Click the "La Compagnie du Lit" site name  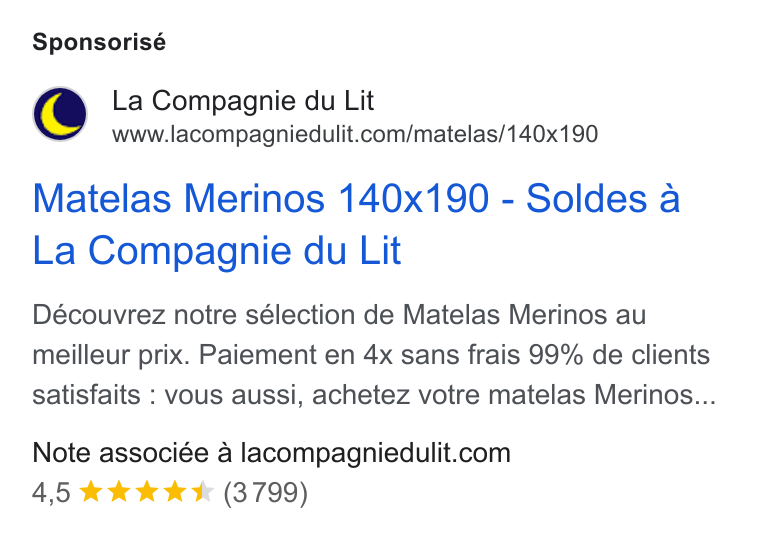[x=243, y=101]
